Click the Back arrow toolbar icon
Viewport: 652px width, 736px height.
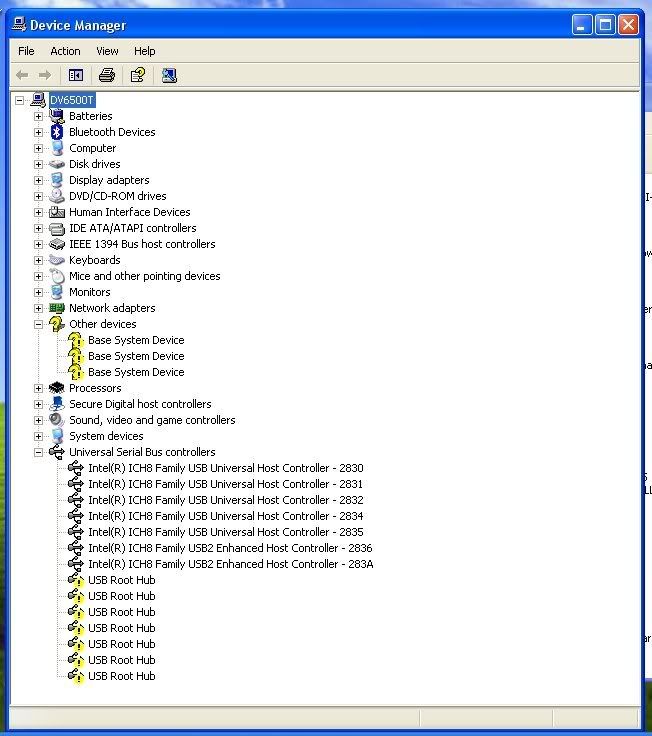(22, 75)
